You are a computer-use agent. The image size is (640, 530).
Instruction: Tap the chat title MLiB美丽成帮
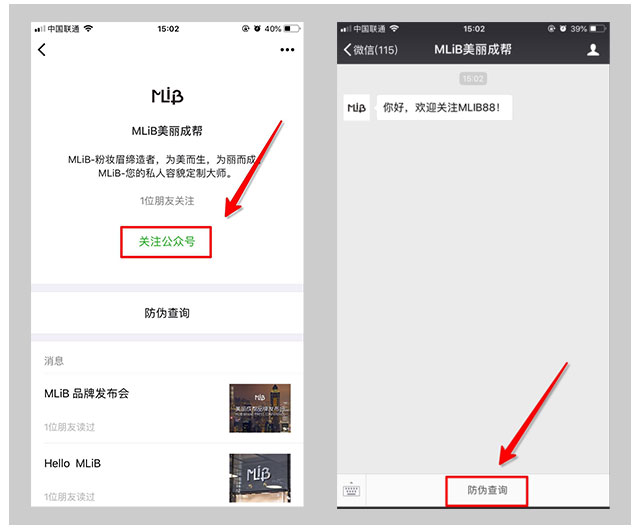[x=473, y=50]
